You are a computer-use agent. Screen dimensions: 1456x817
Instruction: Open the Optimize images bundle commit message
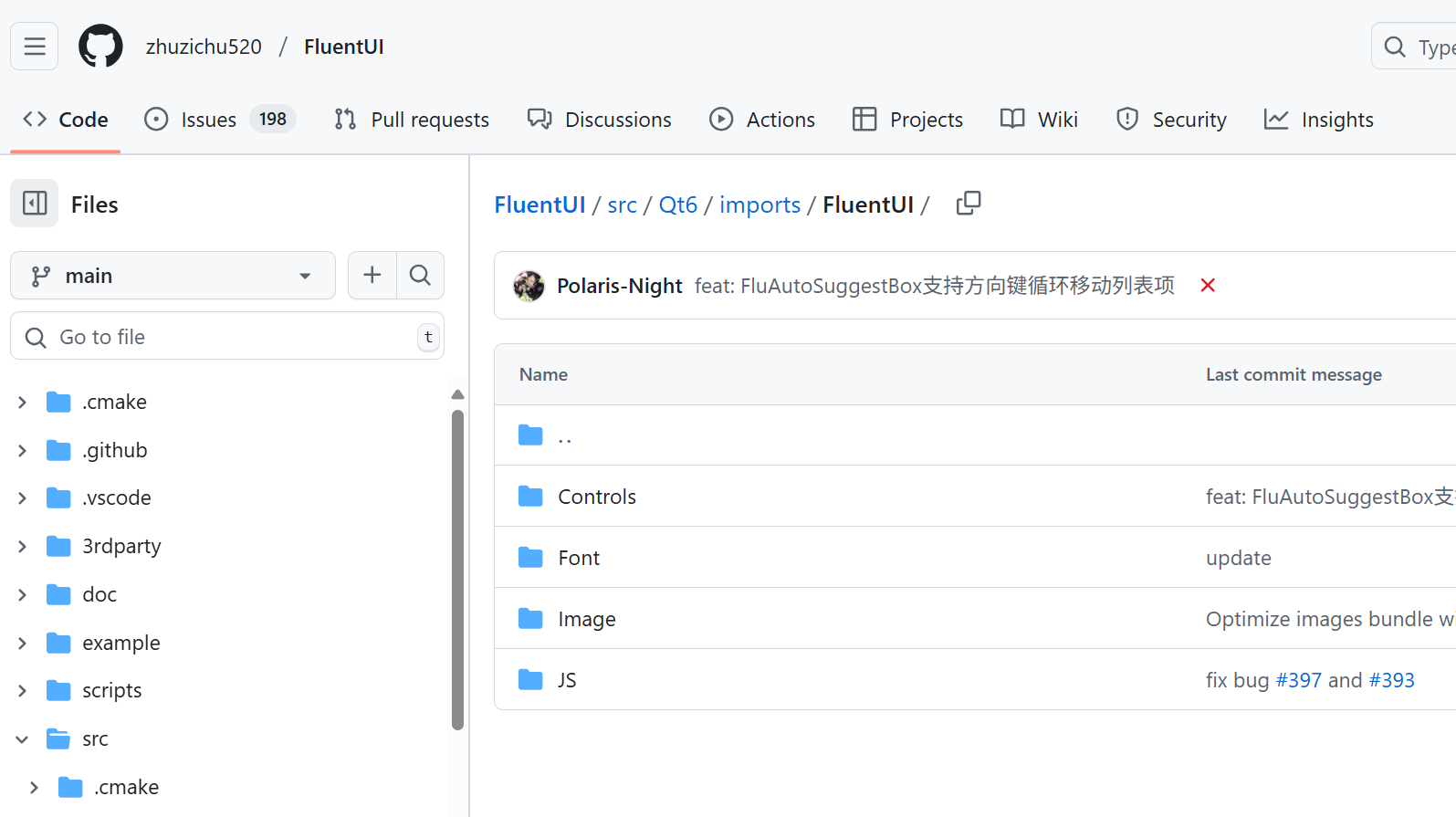[1330, 619]
